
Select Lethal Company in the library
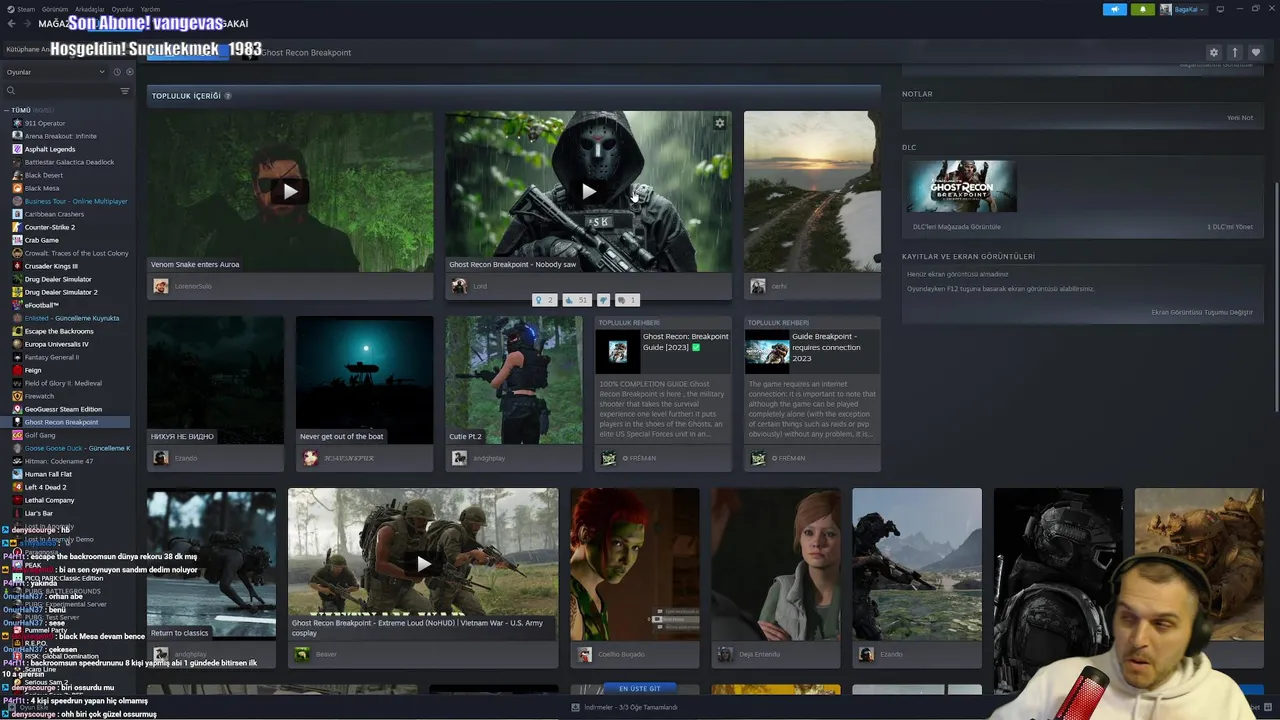tap(49, 500)
